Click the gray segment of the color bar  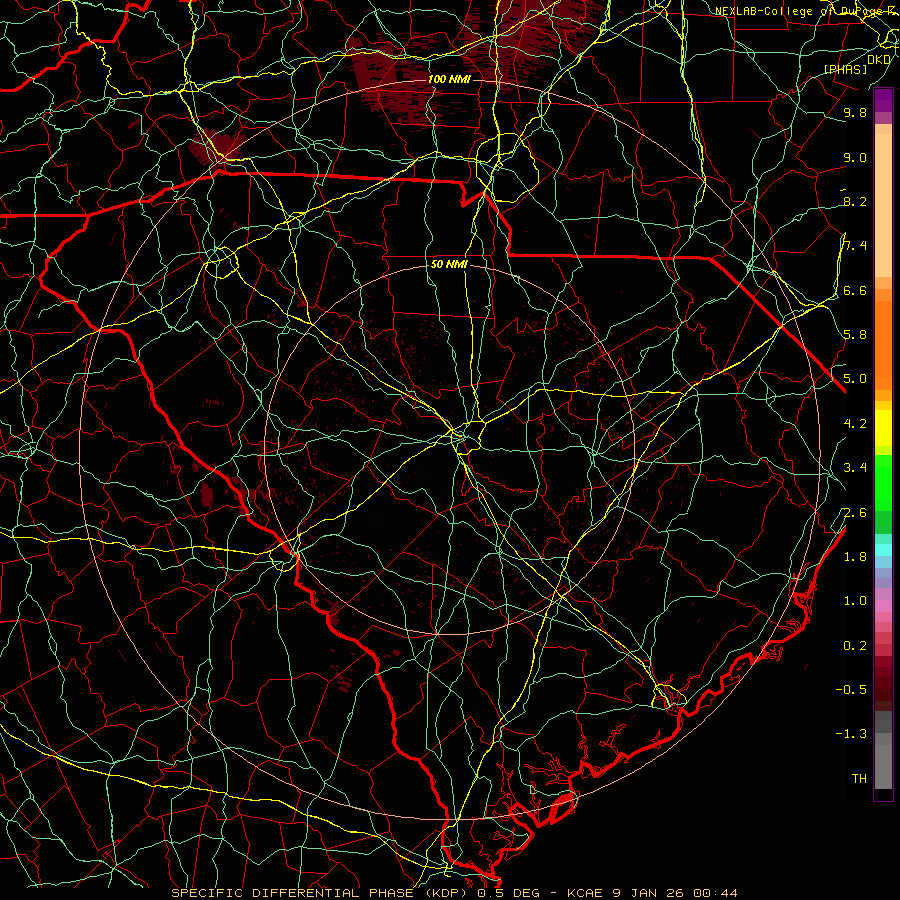(x=883, y=751)
